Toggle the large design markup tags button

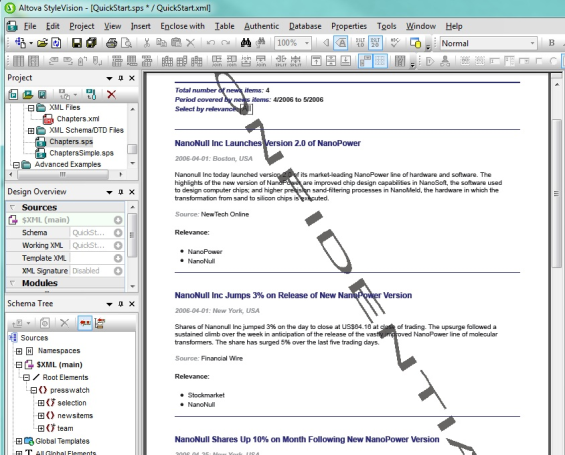tap(341, 43)
